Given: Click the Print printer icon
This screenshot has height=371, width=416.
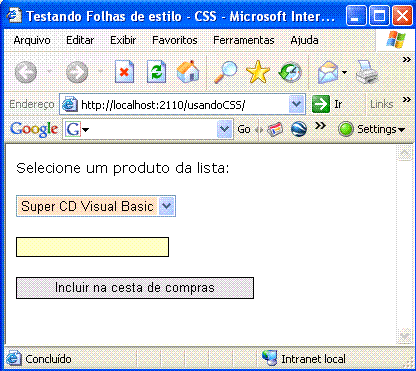Looking at the screenshot, I should (367, 72).
